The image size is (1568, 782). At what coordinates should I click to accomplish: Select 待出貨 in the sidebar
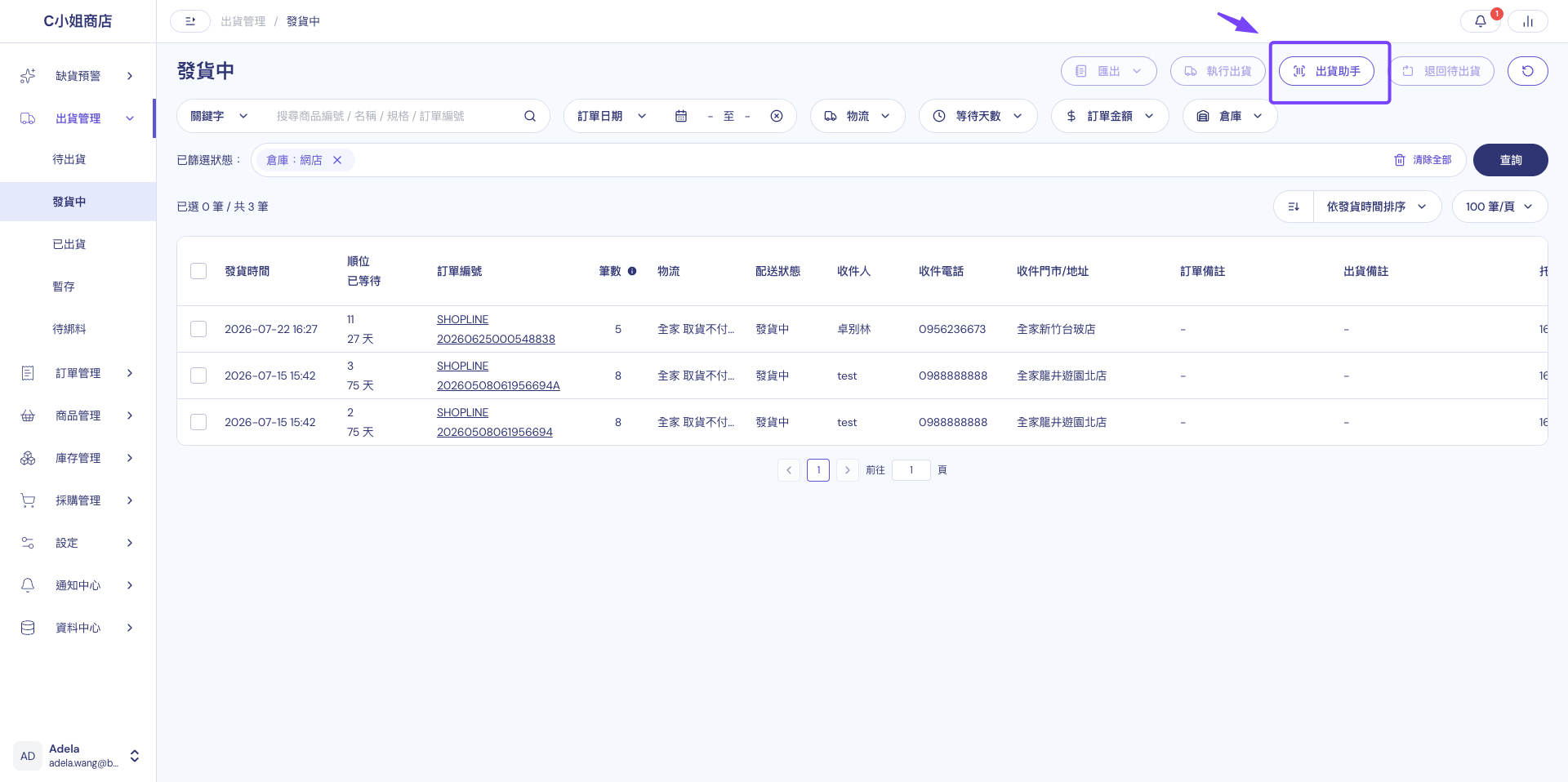pos(78,159)
